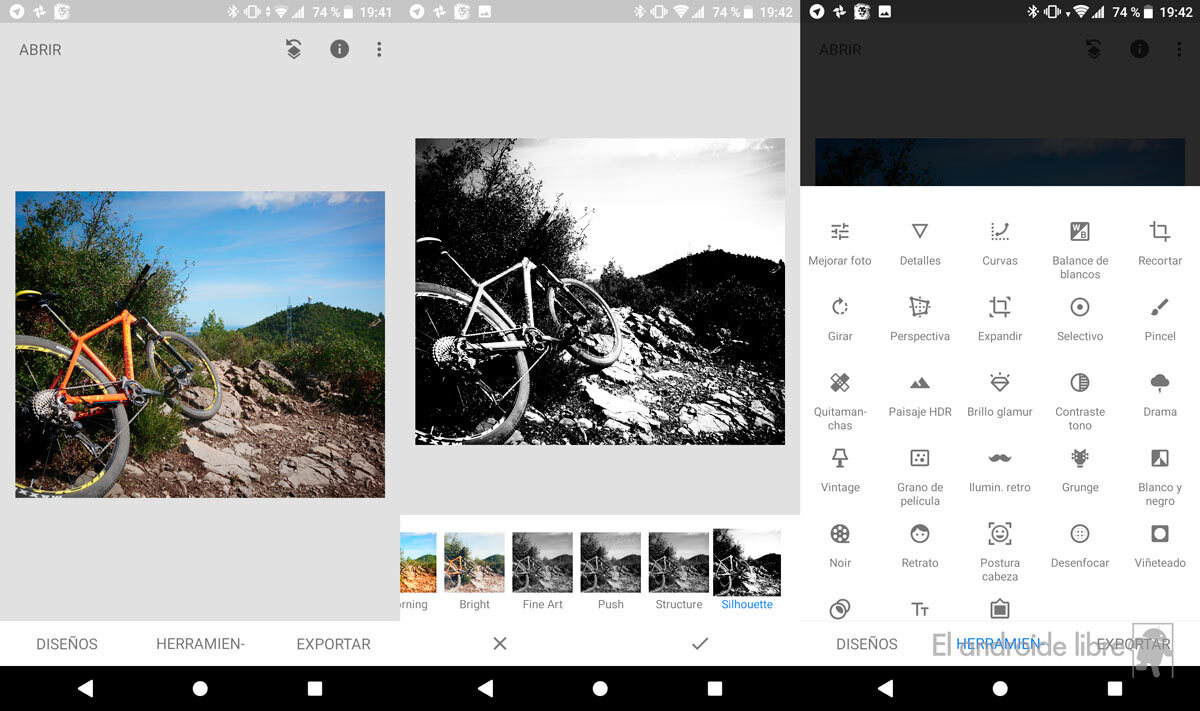Tap ABRIR in the first screen
The width and height of the screenshot is (1200, 711).
click(x=41, y=49)
